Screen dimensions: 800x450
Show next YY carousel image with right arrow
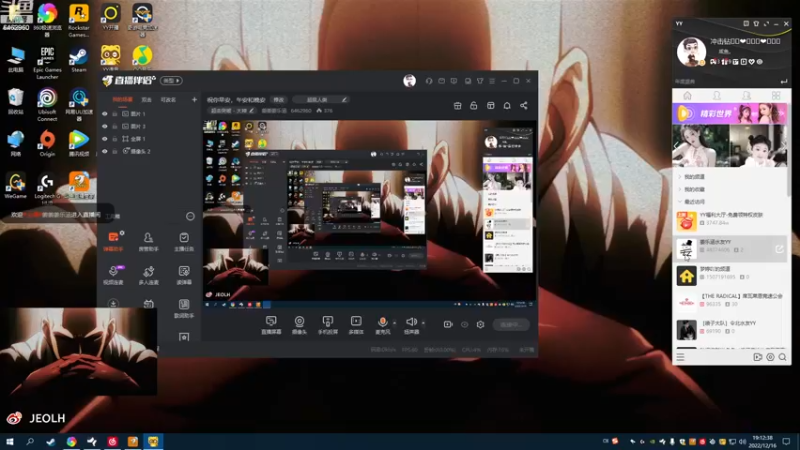783,146
